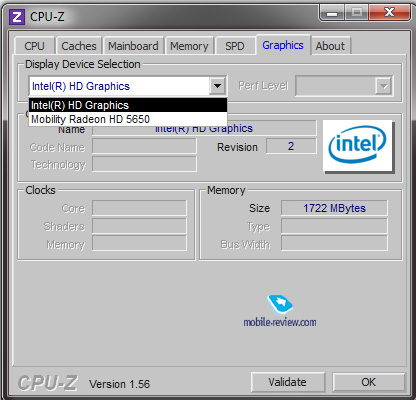Click the GPU Name value field

pyautogui.click(x=204, y=128)
